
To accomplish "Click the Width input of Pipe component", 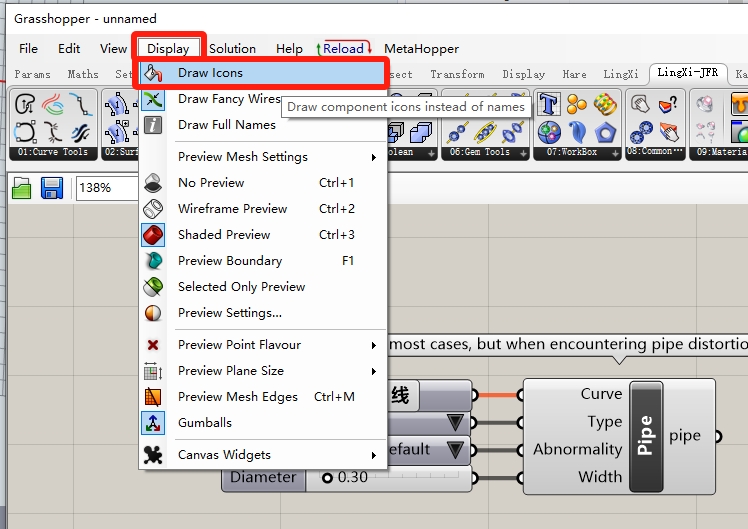I will (x=600, y=477).
